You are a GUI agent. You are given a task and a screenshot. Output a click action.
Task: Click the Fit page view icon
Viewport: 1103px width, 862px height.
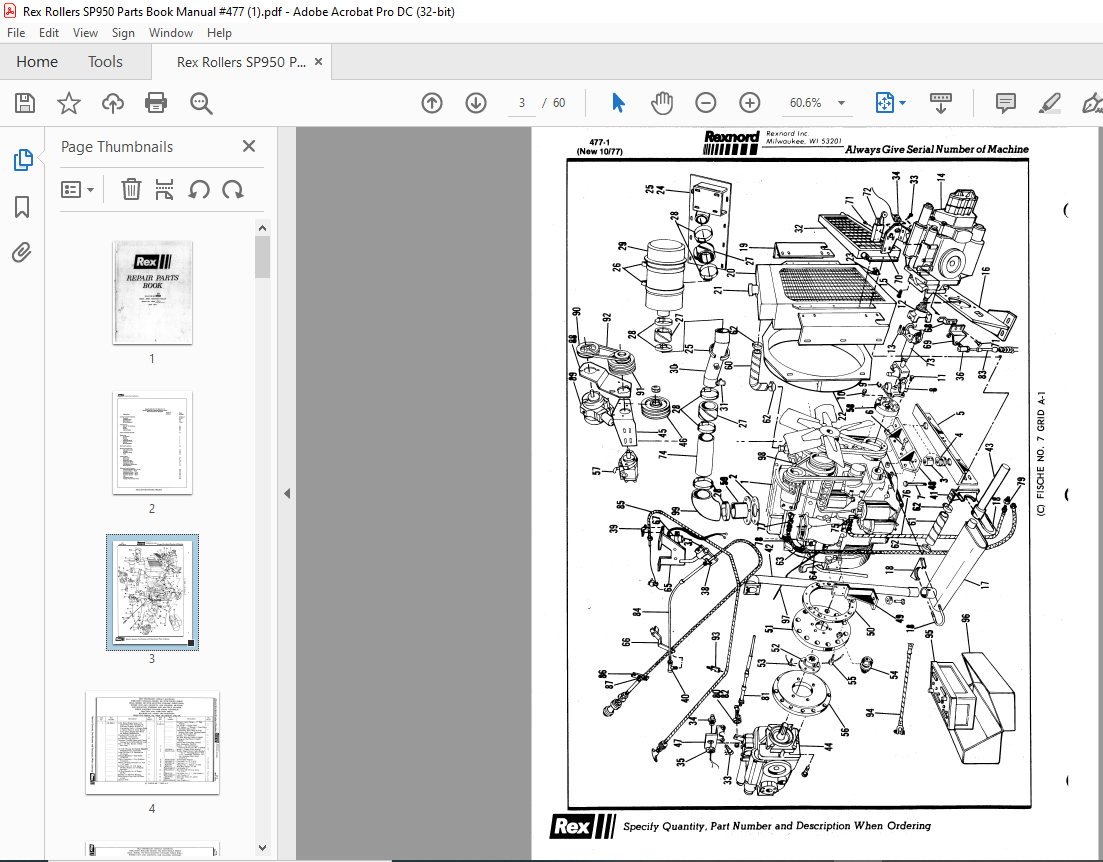pyautogui.click(x=884, y=103)
